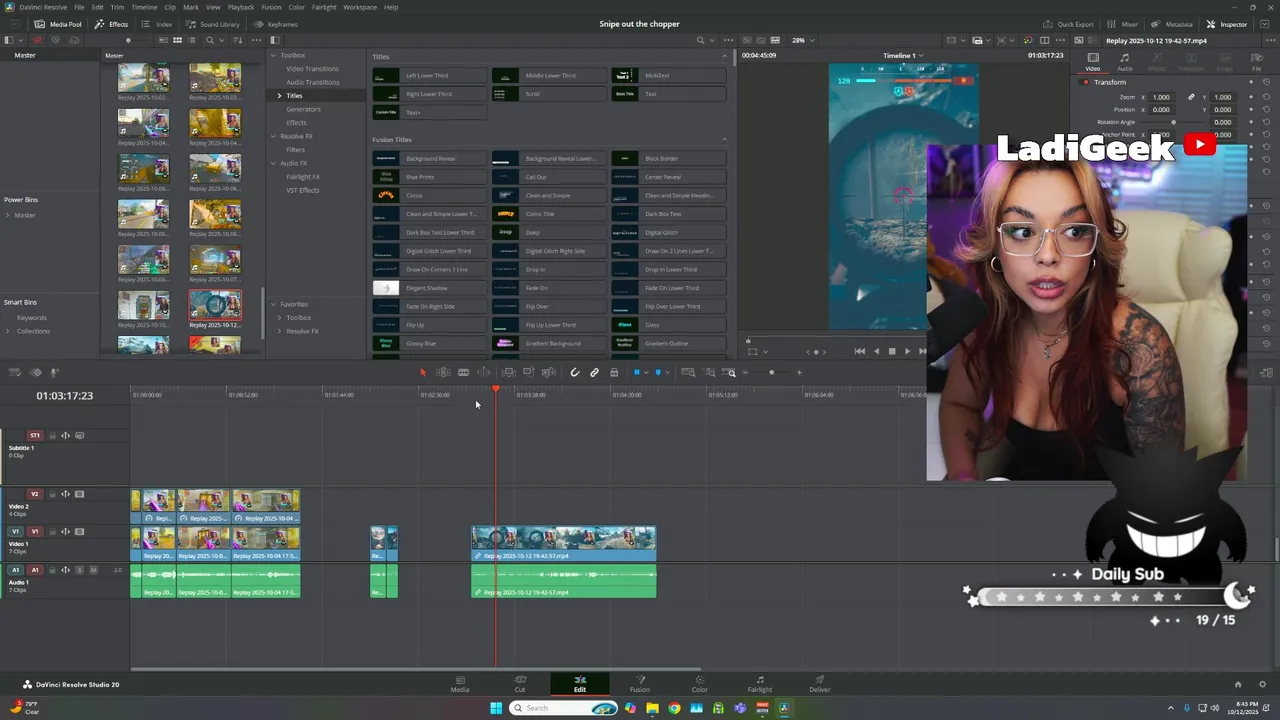
Task: Toggle the Snapping magnet icon
Action: click(575, 372)
